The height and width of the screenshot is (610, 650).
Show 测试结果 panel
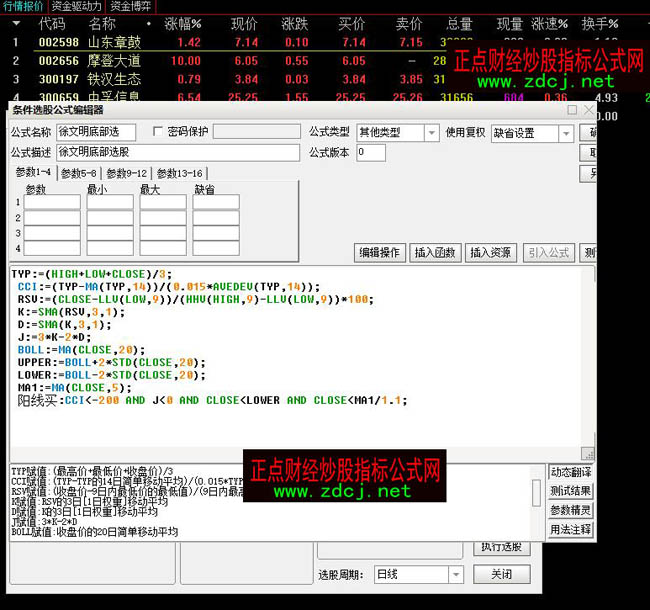pyautogui.click(x=571, y=491)
